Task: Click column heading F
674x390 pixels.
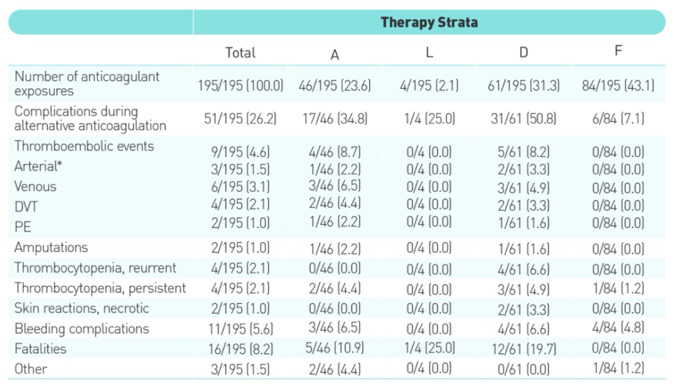Action: [618, 51]
